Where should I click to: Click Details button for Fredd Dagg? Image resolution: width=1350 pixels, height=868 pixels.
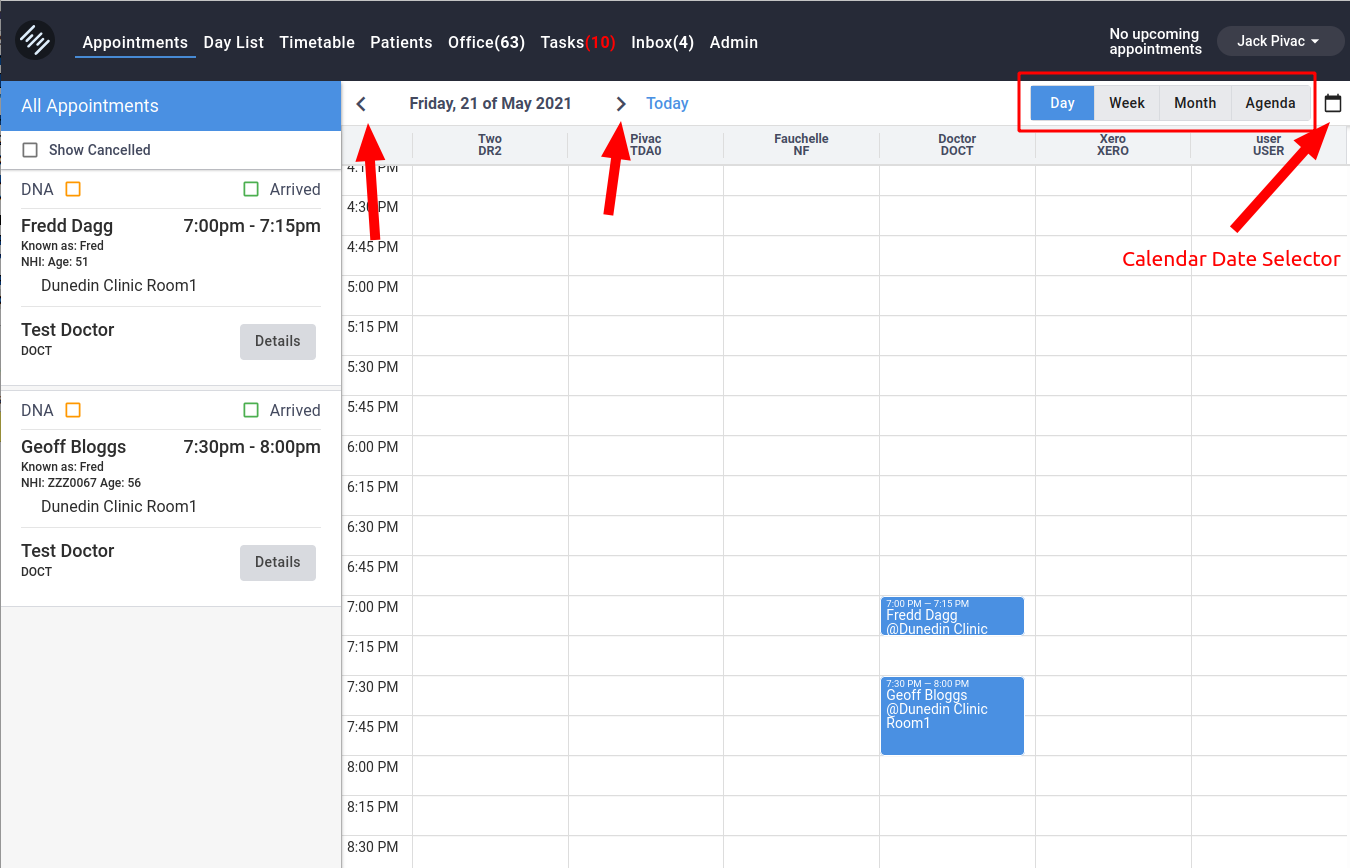coord(277,341)
